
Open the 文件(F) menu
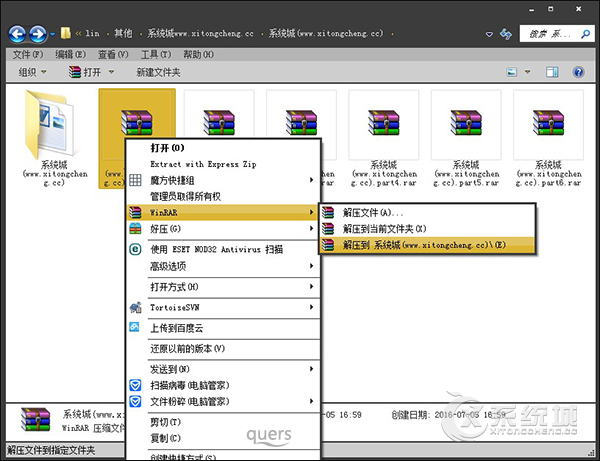pos(28,54)
